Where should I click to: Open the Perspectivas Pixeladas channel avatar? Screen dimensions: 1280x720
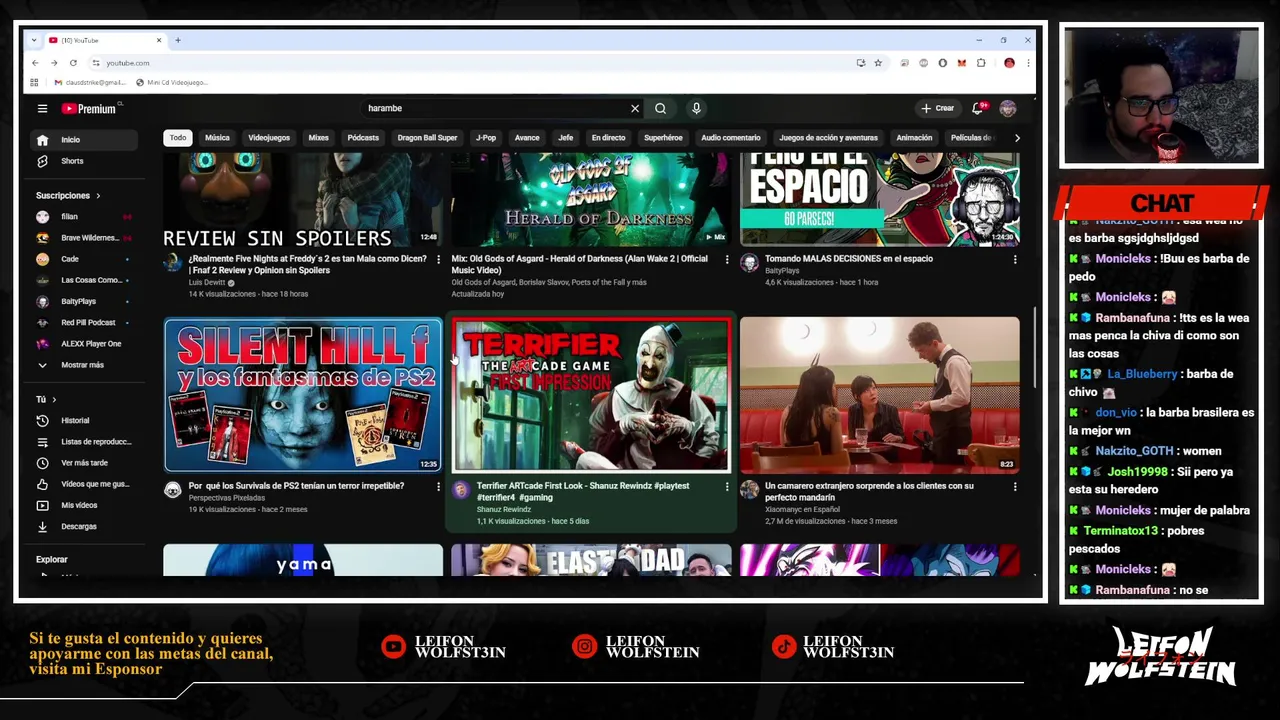click(173, 490)
